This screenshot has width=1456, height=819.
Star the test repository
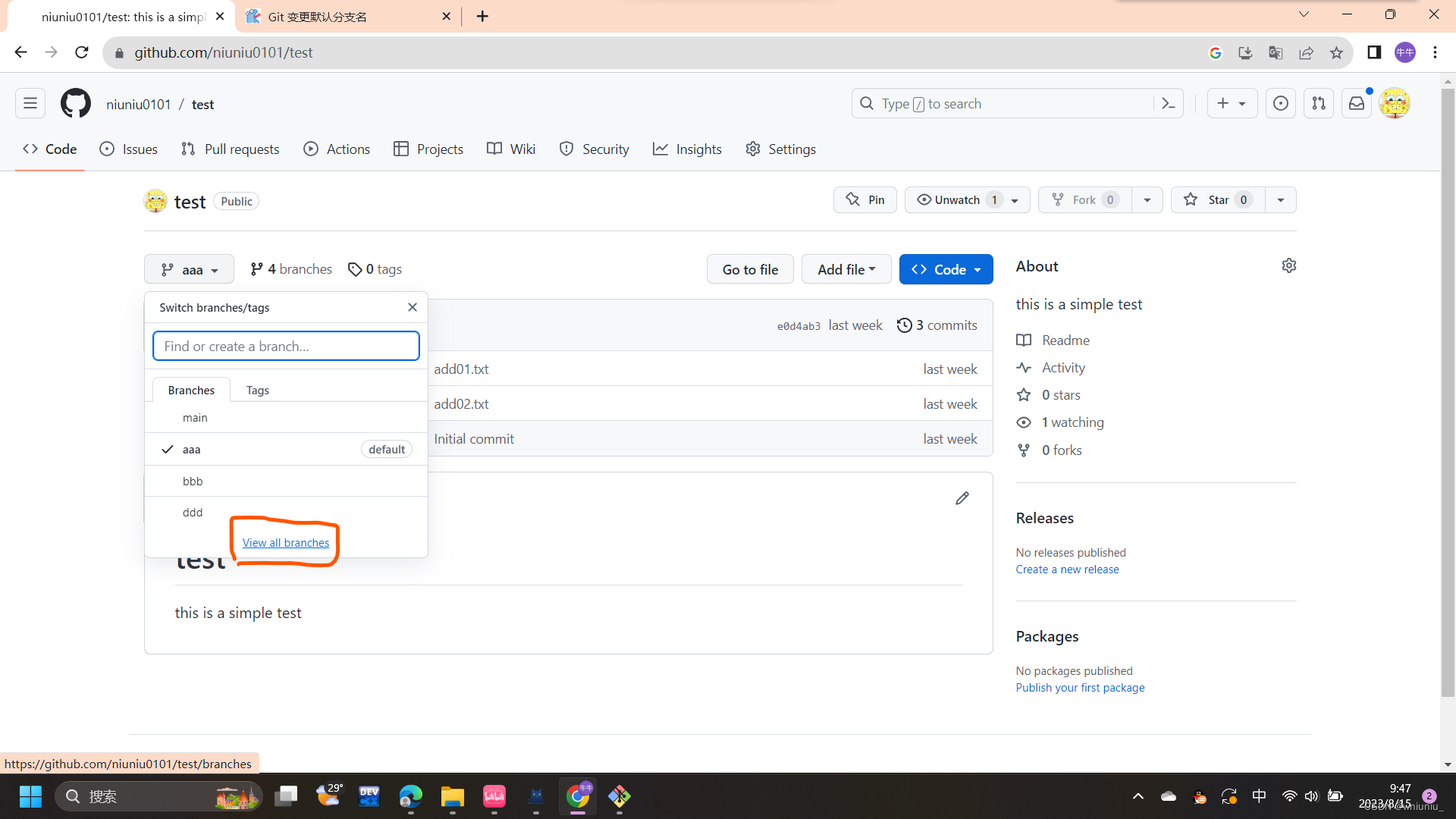click(x=1218, y=200)
